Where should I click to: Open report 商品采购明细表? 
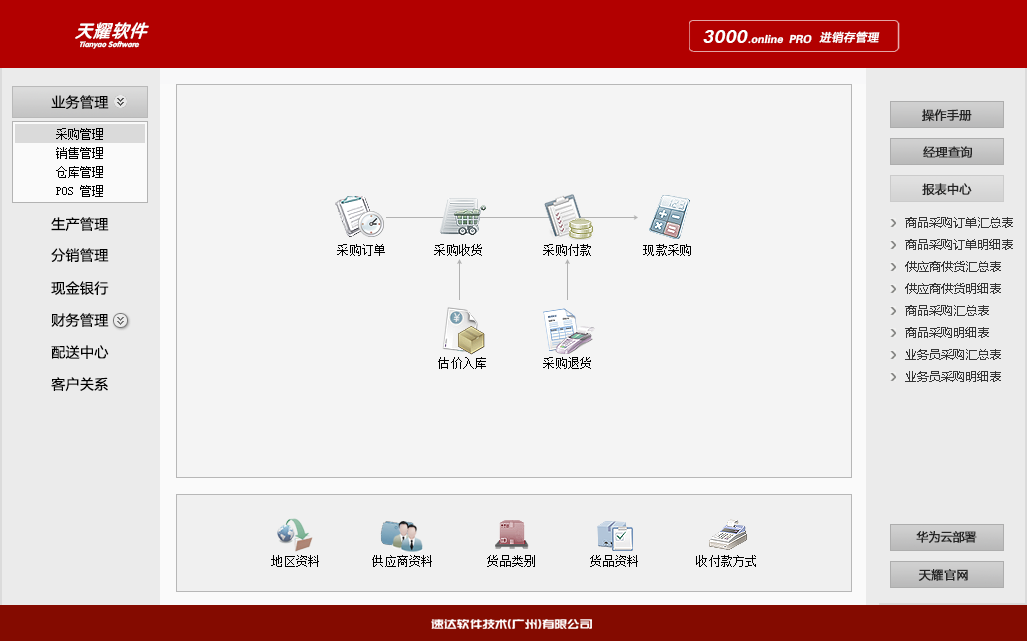pos(947,333)
